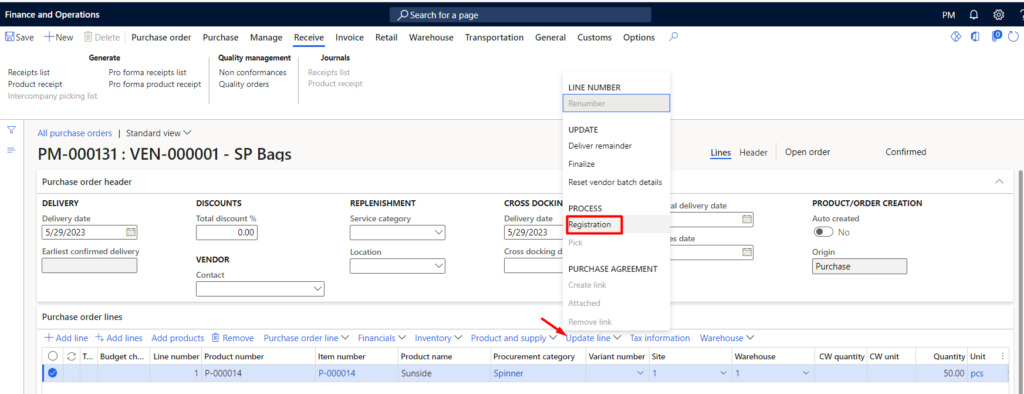Click Receipts list under Generate
Viewport: 1024px width, 394px height.
[29, 72]
